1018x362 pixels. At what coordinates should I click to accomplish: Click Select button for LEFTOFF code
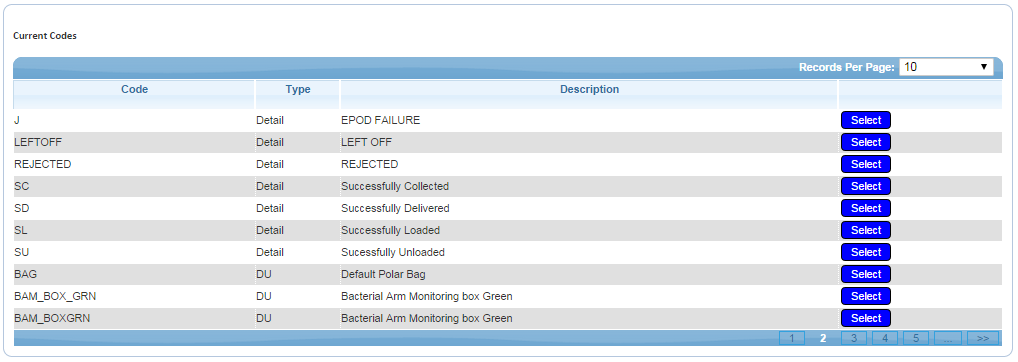tap(865, 142)
